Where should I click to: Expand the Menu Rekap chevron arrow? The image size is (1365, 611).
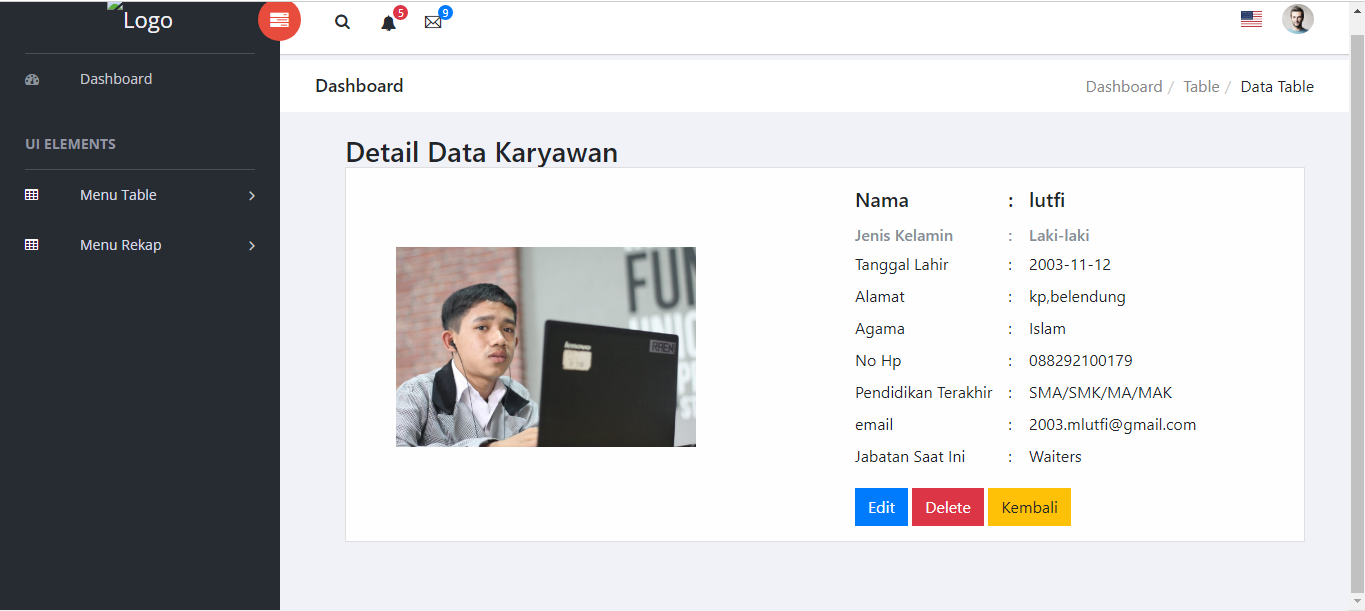(252, 246)
